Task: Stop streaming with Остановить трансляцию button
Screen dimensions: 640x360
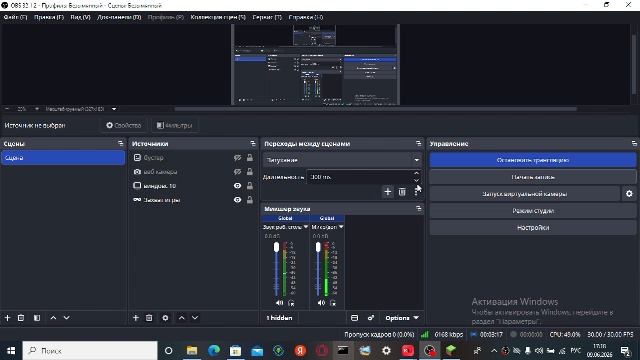Action: (x=533, y=160)
